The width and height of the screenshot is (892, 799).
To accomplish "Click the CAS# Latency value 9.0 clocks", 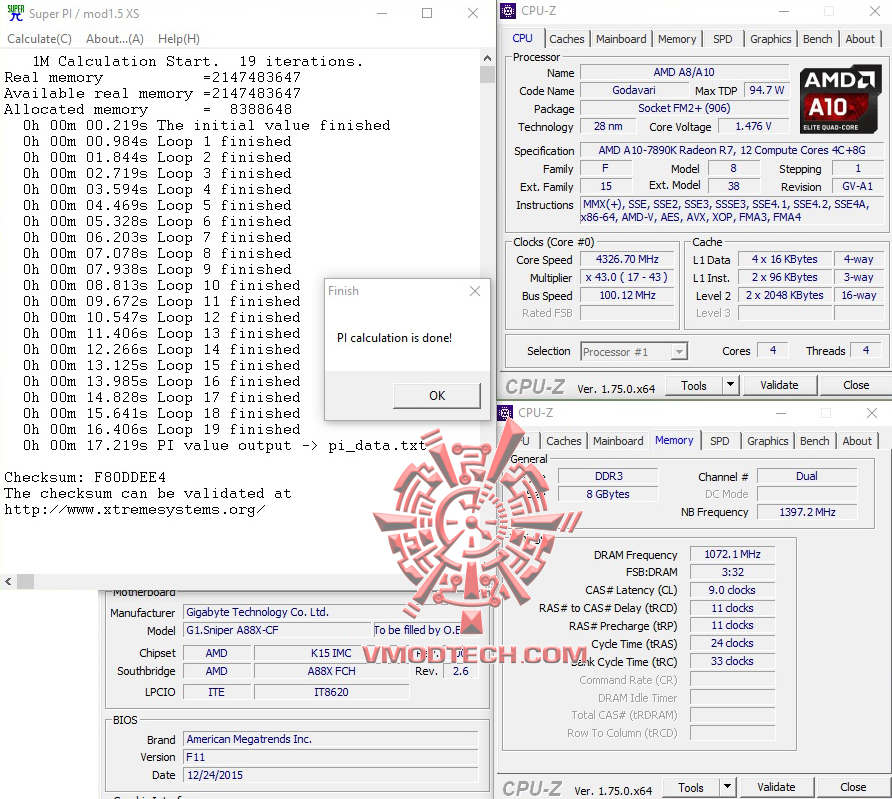I will (732, 590).
